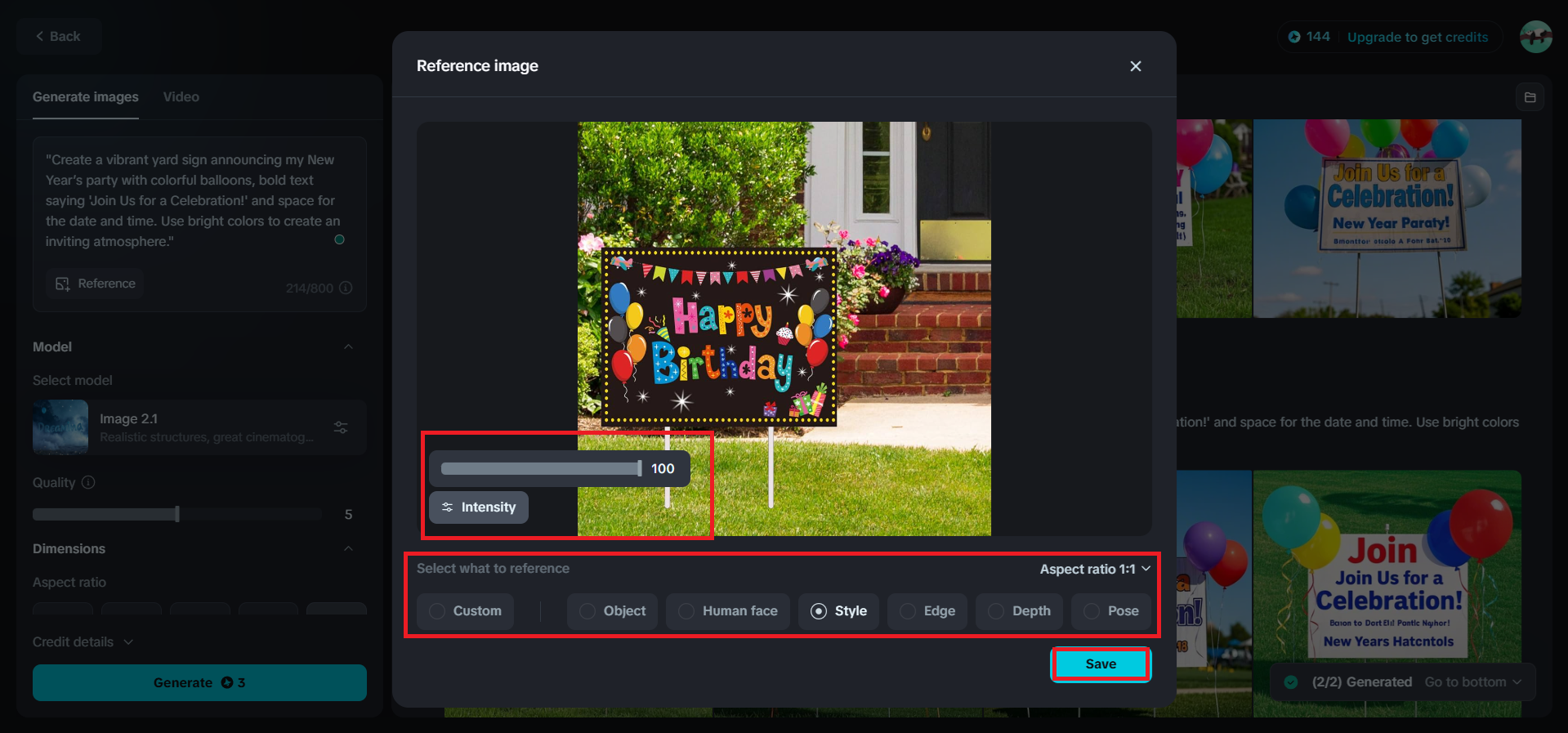Click the 'Reference image' dialog title
Viewport: 1568px width, 733px height.
[477, 66]
